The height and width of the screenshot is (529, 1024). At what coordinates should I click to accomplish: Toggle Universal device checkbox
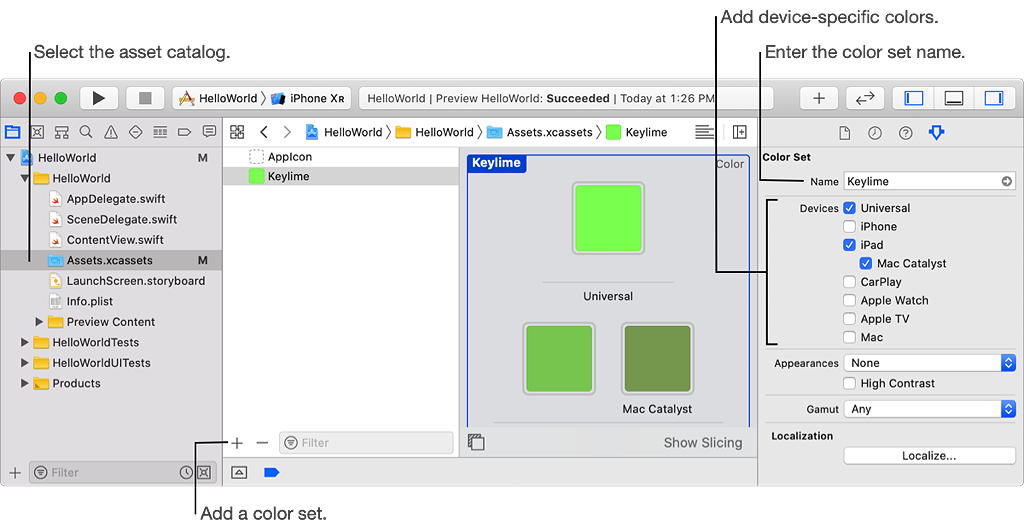coord(849,208)
